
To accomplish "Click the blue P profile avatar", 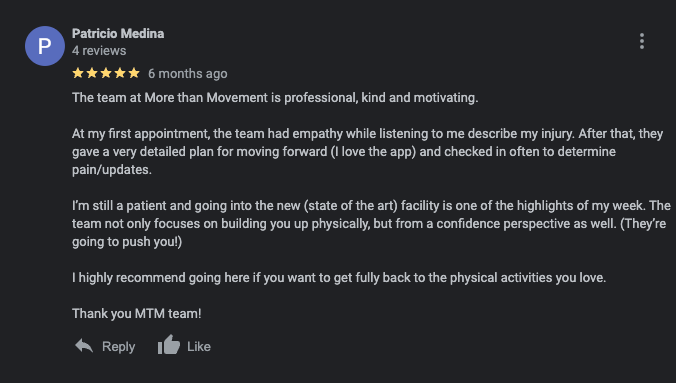I will (x=45, y=46).
